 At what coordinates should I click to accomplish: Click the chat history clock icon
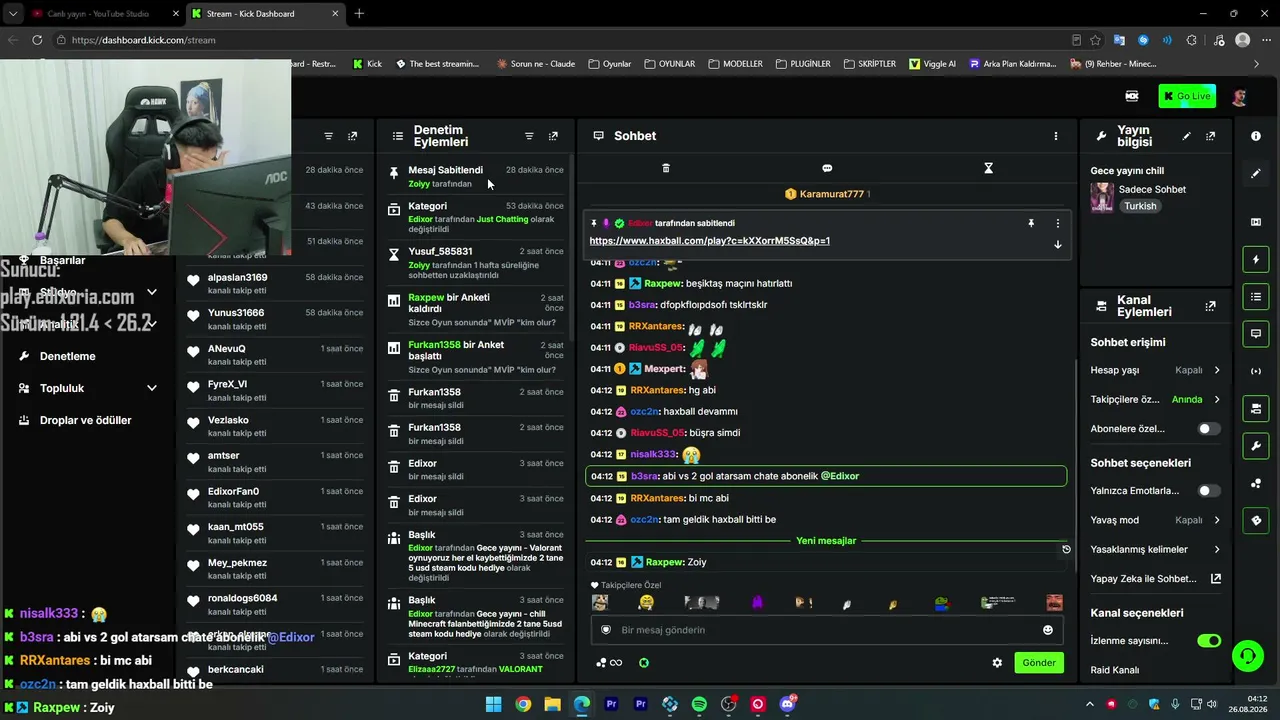tap(1066, 549)
